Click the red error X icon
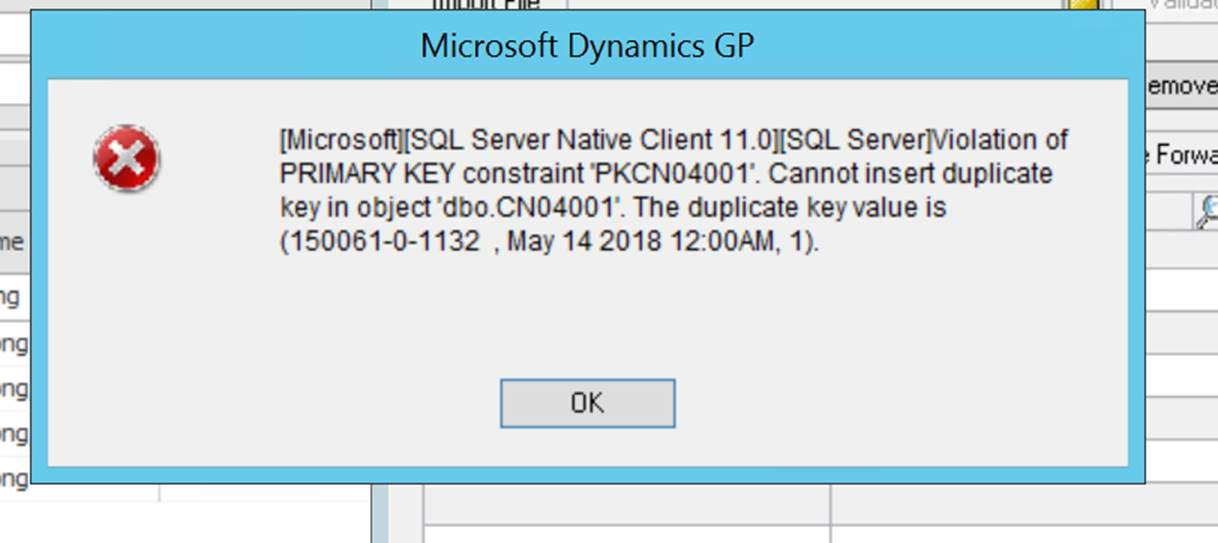The image size is (1218, 543). 126,159
